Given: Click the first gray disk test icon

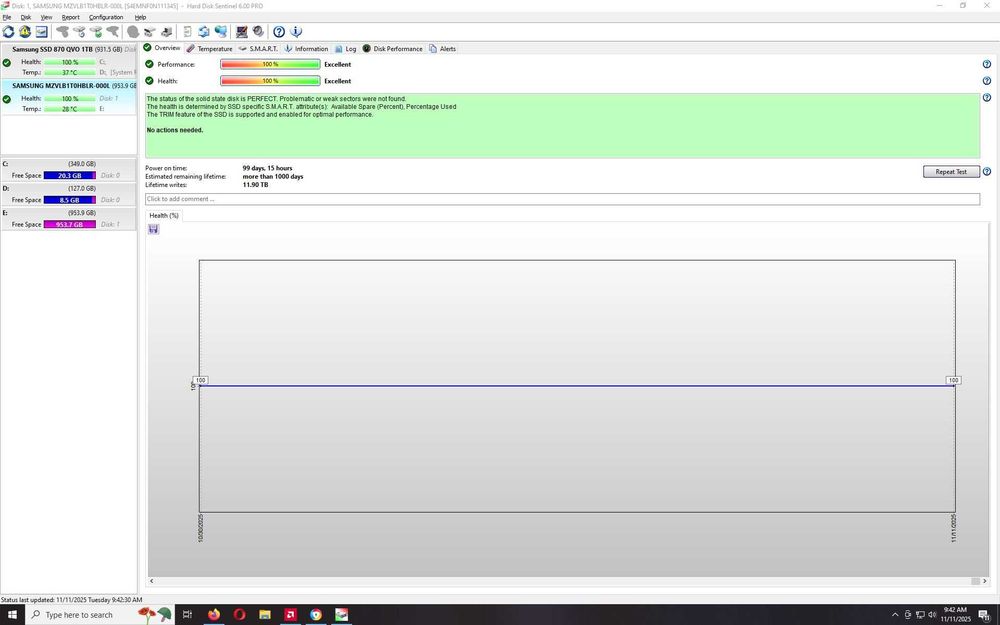Looking at the screenshot, I should (x=62, y=31).
